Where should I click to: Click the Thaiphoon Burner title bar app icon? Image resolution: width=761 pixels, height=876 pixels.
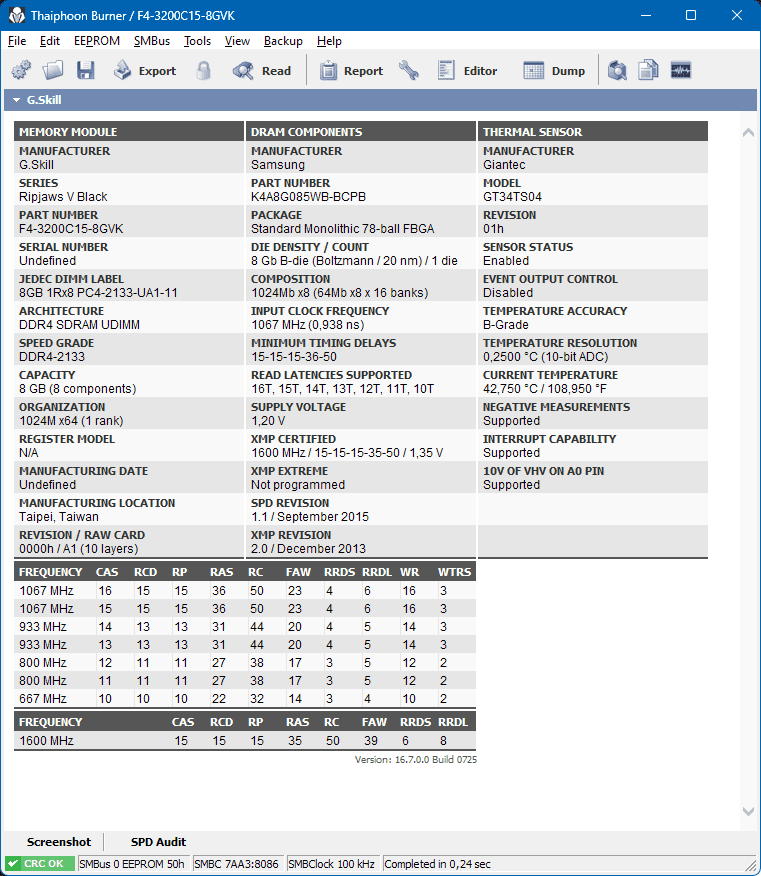click(x=16, y=16)
